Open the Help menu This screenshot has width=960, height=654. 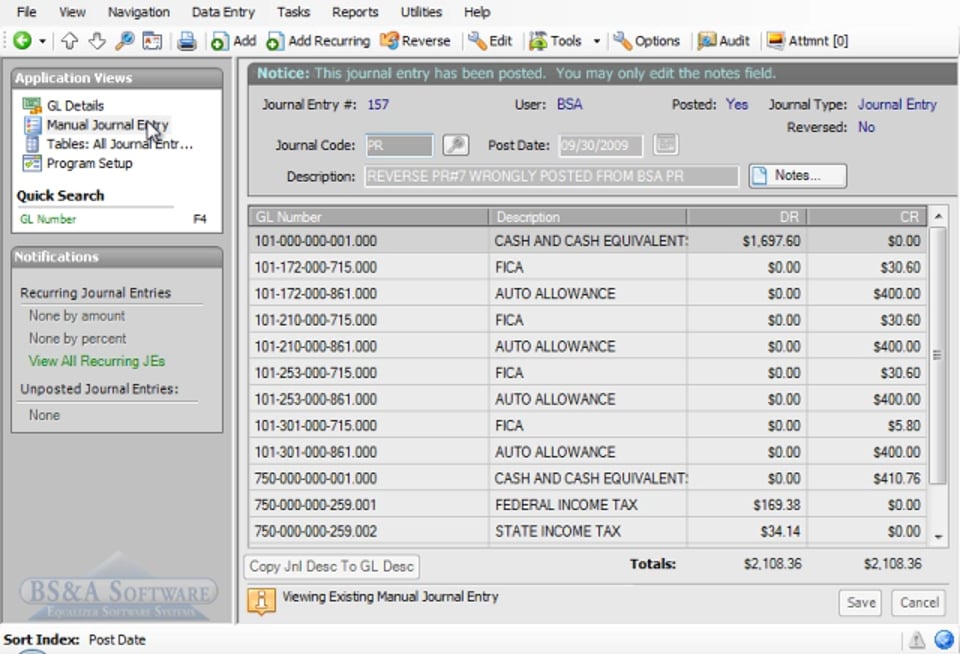477,12
